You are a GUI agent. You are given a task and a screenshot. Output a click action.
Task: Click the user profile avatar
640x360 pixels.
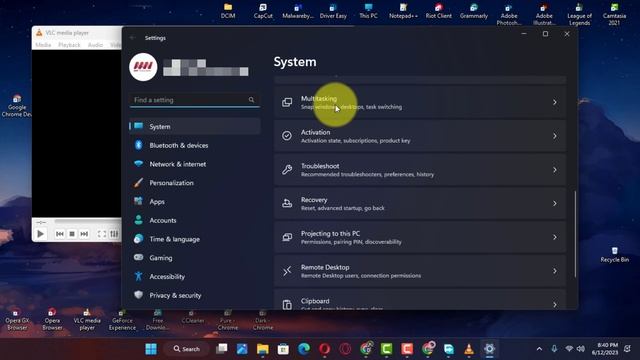tap(143, 67)
